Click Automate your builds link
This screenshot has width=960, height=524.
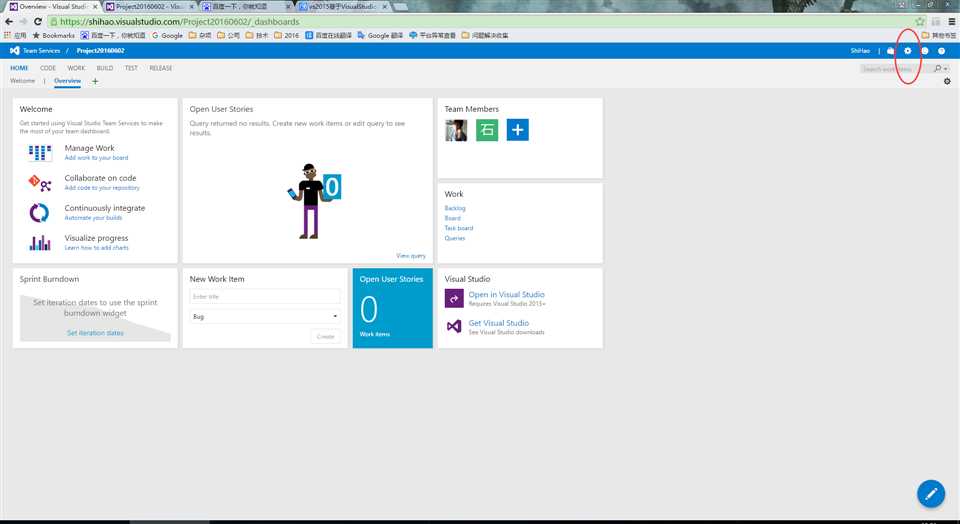(x=93, y=218)
